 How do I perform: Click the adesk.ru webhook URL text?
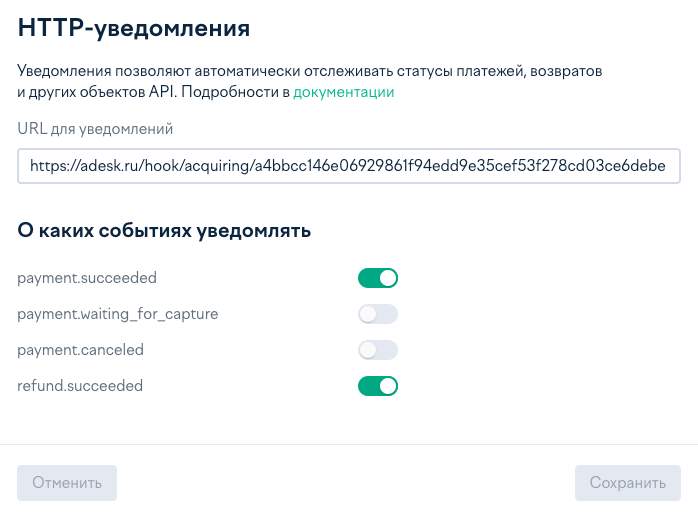coord(348,166)
